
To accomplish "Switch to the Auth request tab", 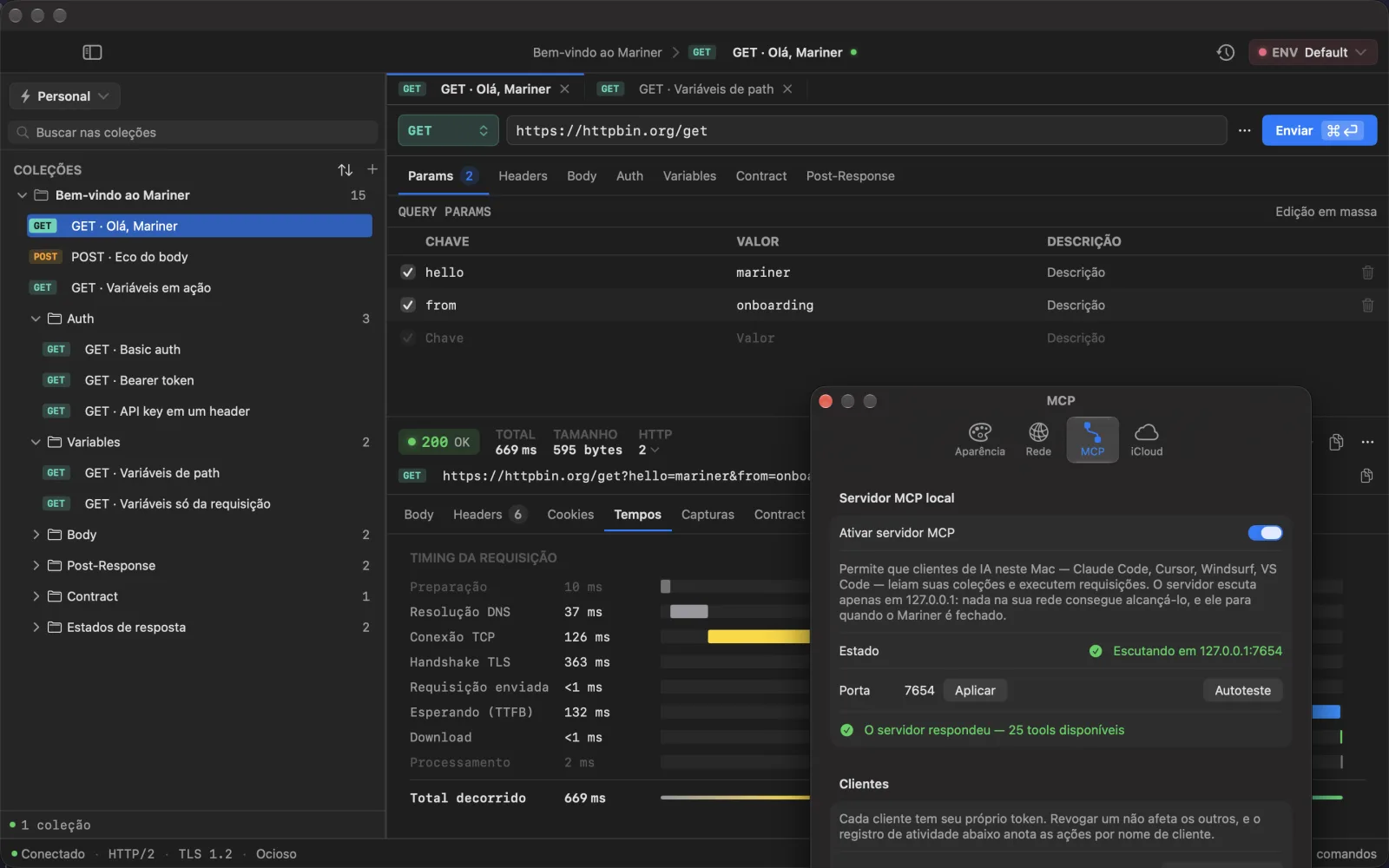I will click(629, 175).
